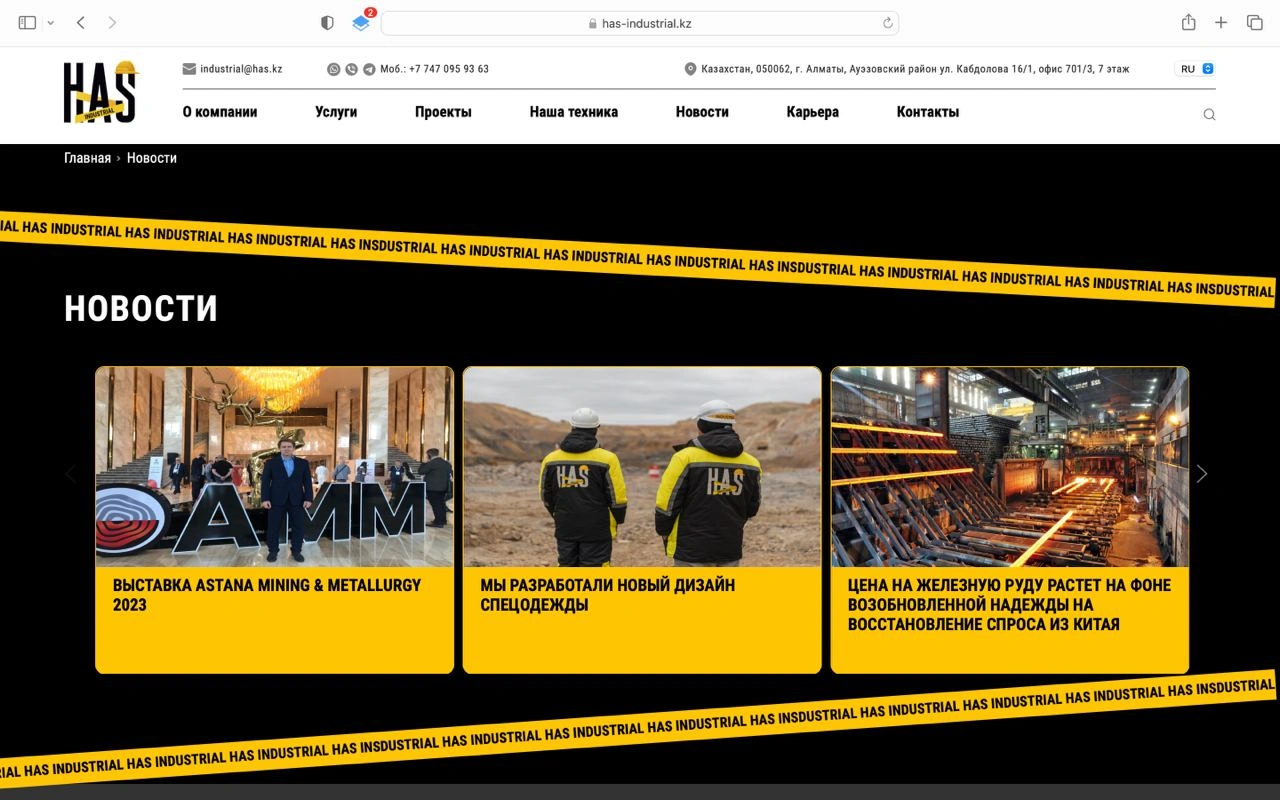The height and width of the screenshot is (800, 1280).
Task: Open the Viber contact icon
Action: [351, 69]
